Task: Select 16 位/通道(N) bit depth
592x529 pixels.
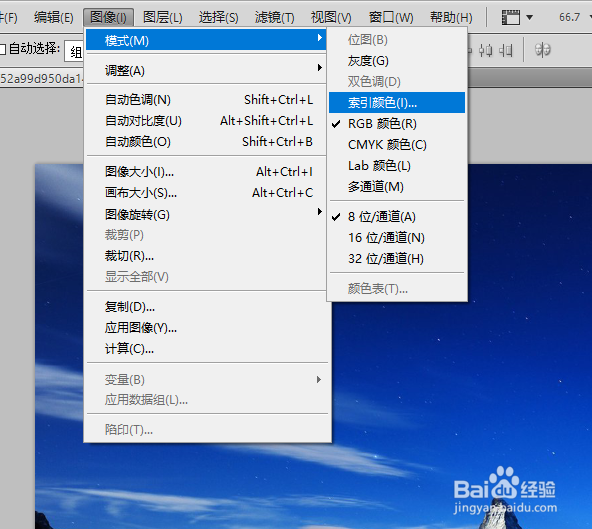Action: 397,238
